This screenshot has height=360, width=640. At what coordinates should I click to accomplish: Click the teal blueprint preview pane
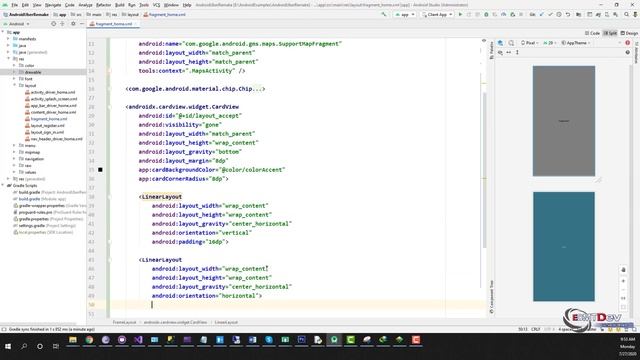(564, 247)
